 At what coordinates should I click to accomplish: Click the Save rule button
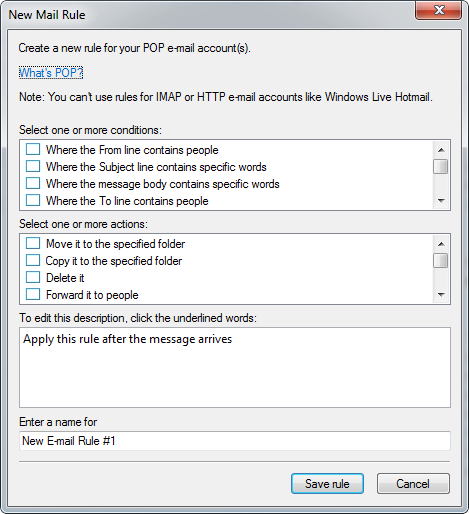327,484
